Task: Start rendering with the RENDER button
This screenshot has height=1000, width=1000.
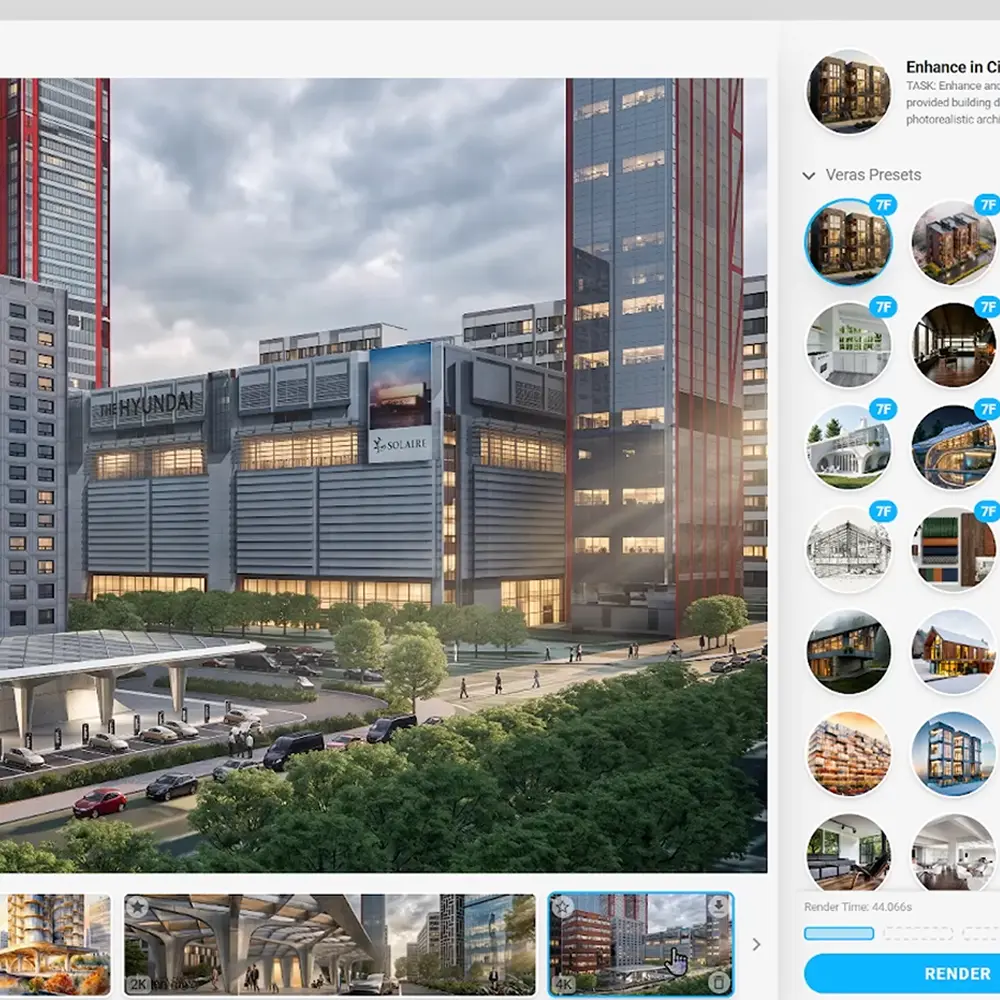Action: click(x=902, y=974)
